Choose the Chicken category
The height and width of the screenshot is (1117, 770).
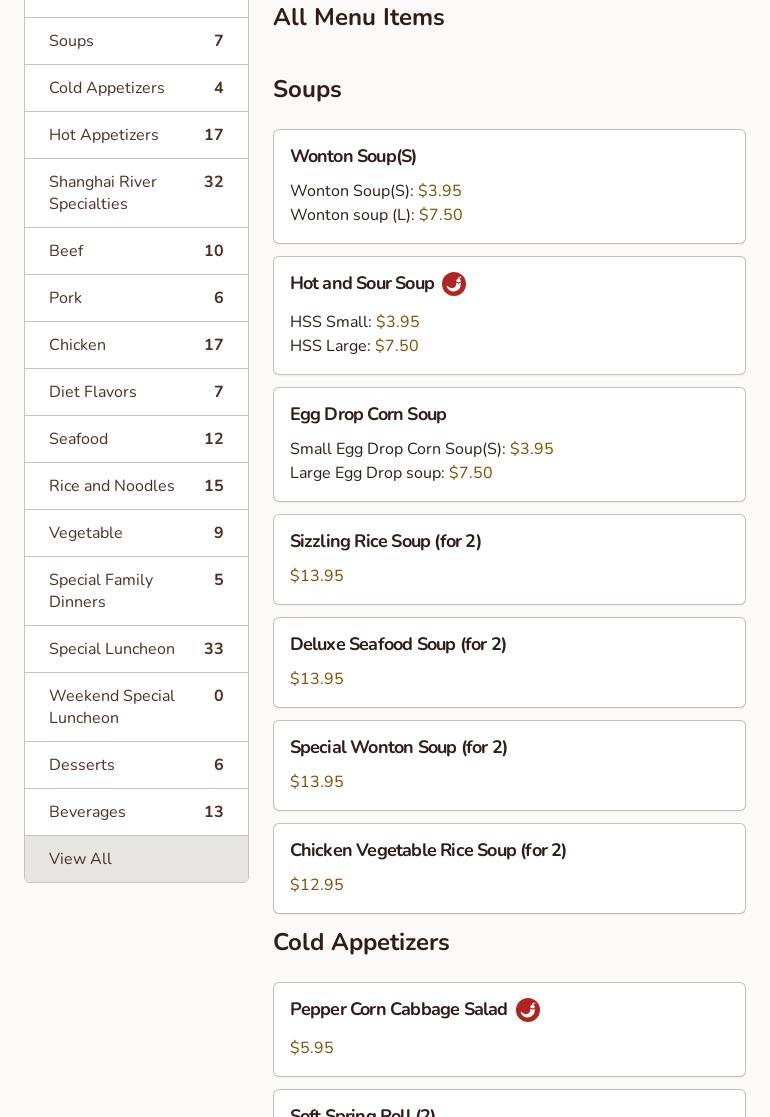136,345
